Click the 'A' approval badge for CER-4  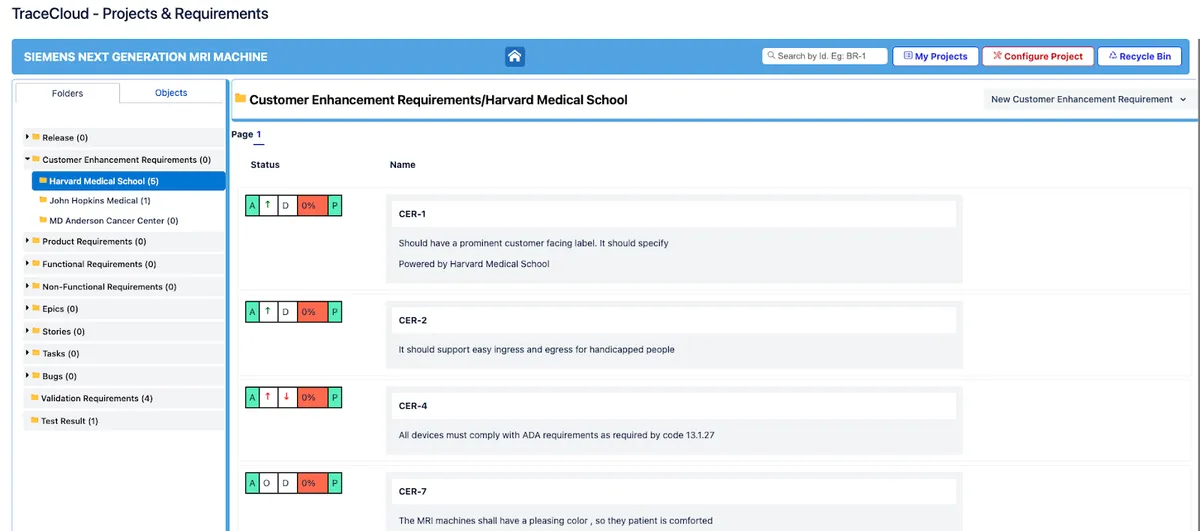click(x=253, y=397)
